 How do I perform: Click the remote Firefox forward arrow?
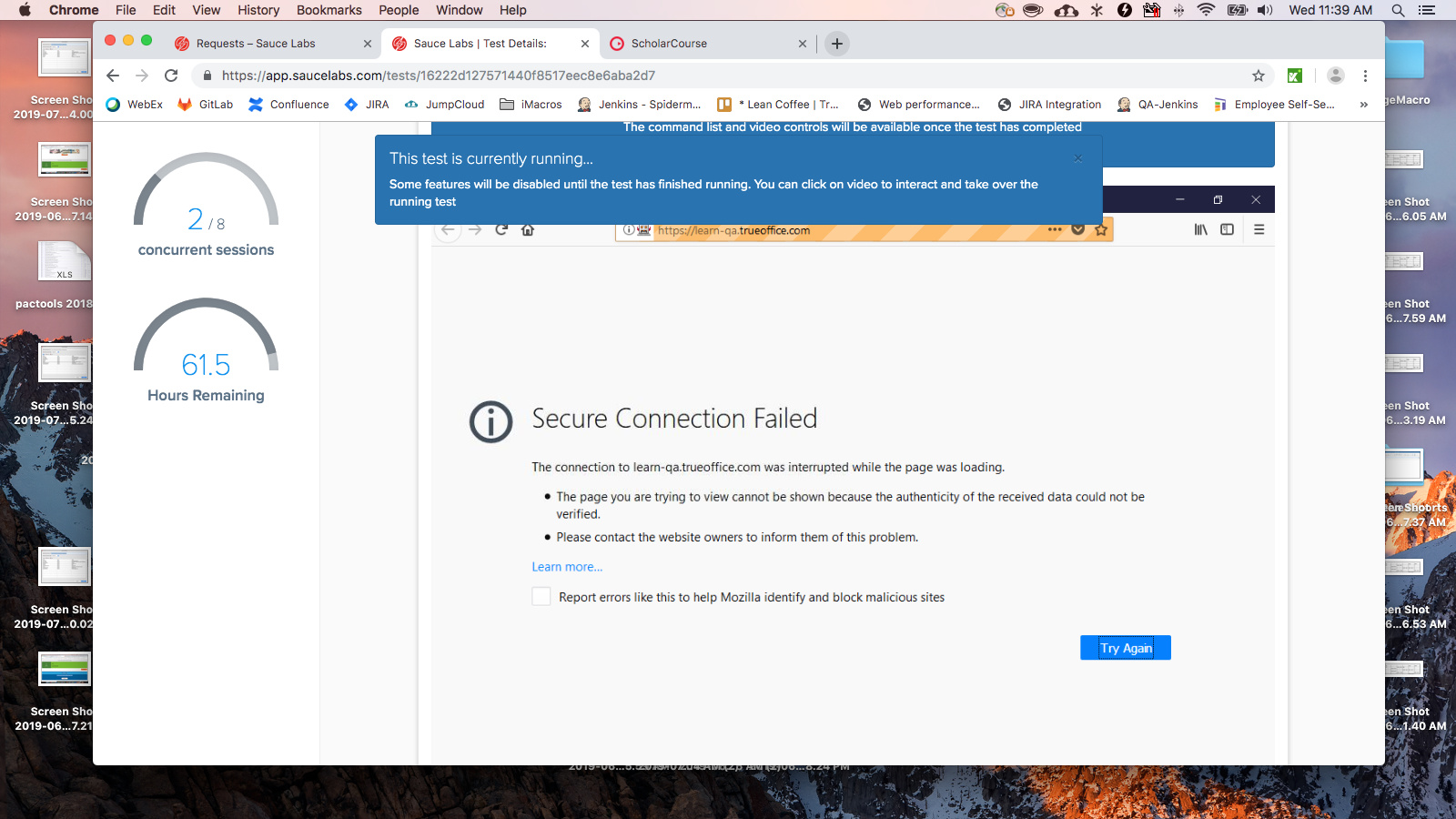[x=475, y=230]
